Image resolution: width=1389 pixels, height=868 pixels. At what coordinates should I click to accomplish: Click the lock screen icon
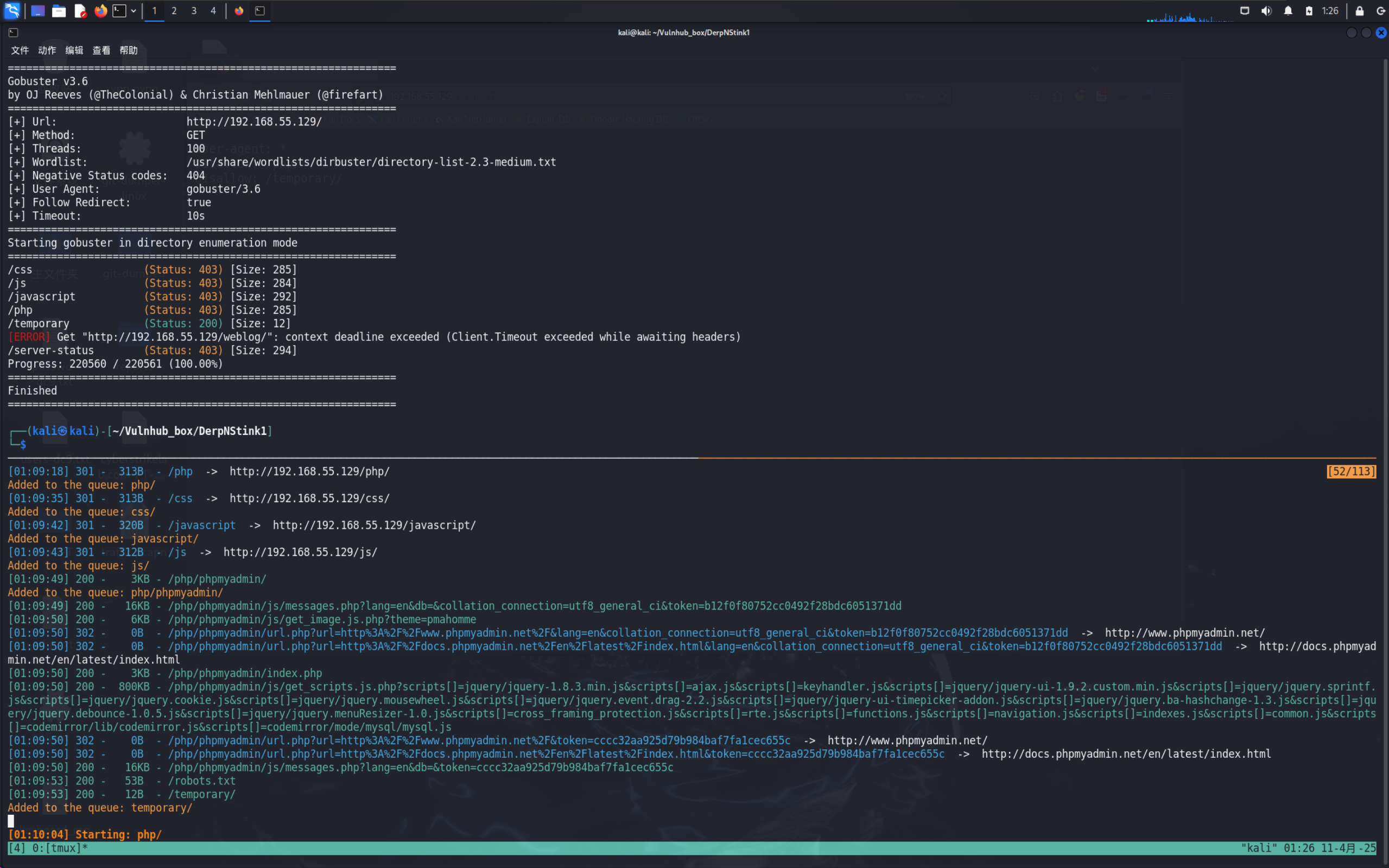(x=1360, y=10)
